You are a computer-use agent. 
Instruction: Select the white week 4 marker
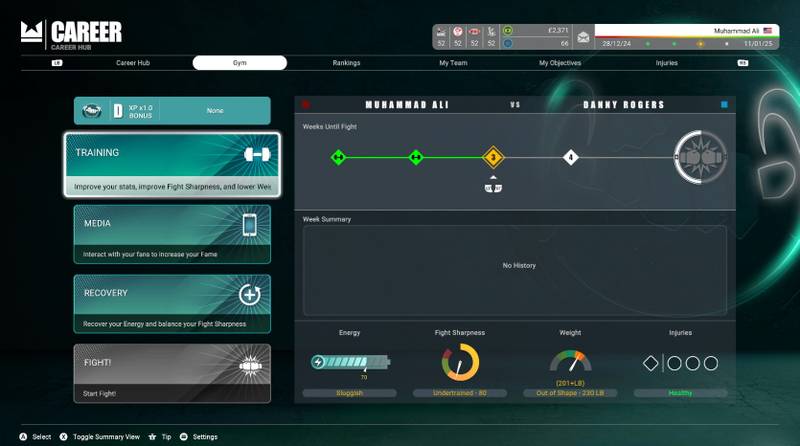click(570, 157)
